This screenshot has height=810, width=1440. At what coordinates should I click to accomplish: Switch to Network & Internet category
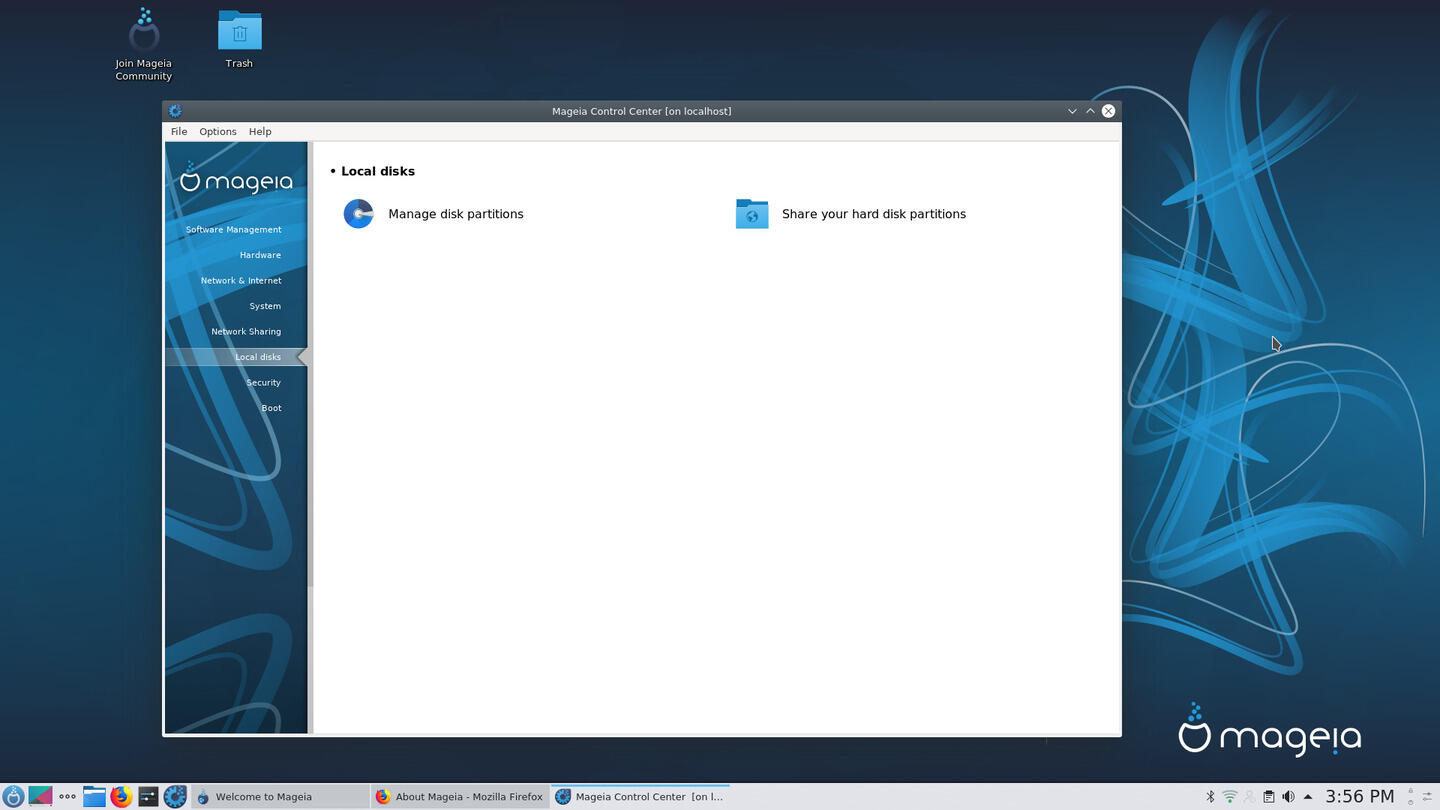pos(241,281)
